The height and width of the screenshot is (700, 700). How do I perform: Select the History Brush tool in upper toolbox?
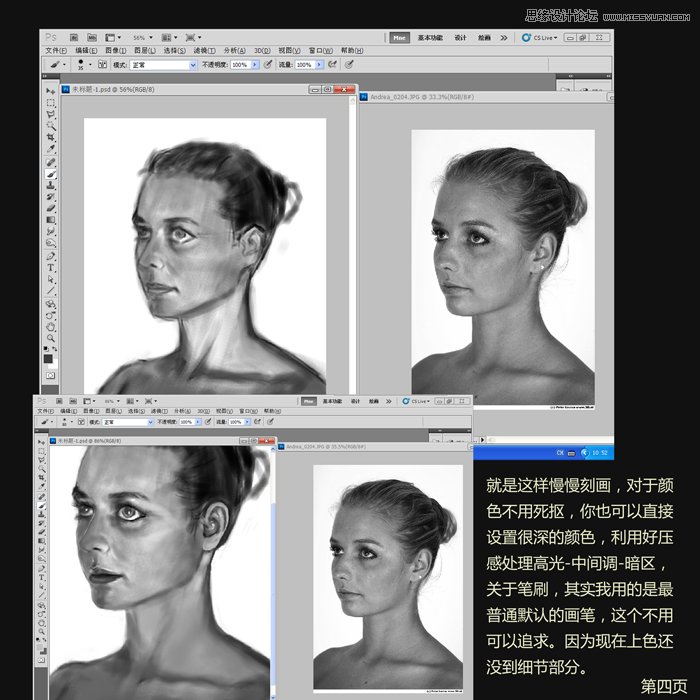point(50,197)
